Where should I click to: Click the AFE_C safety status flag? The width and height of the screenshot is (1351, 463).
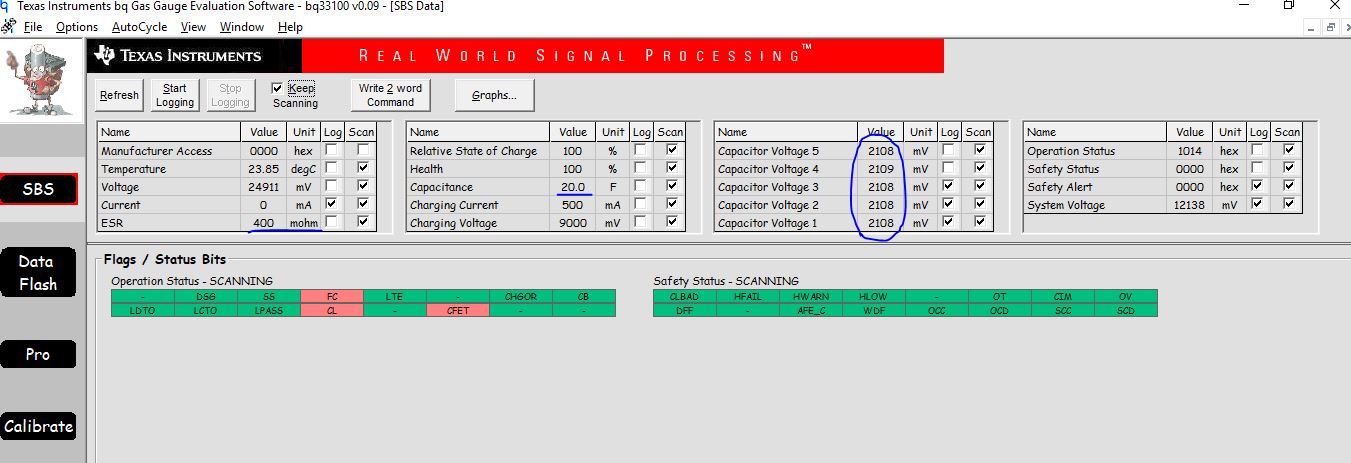(811, 310)
